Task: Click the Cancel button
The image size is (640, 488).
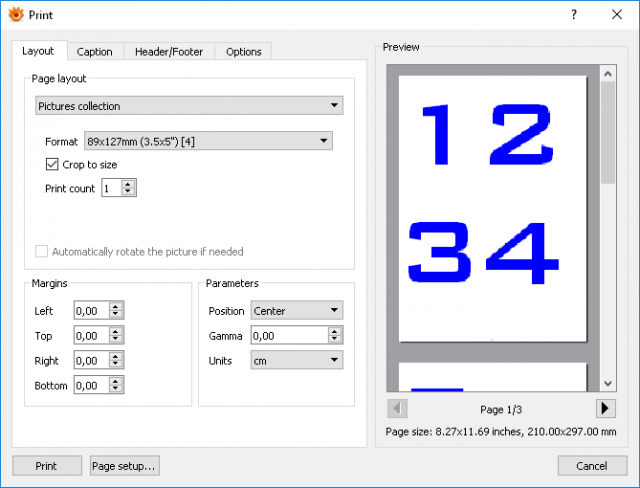Action: tap(592, 466)
